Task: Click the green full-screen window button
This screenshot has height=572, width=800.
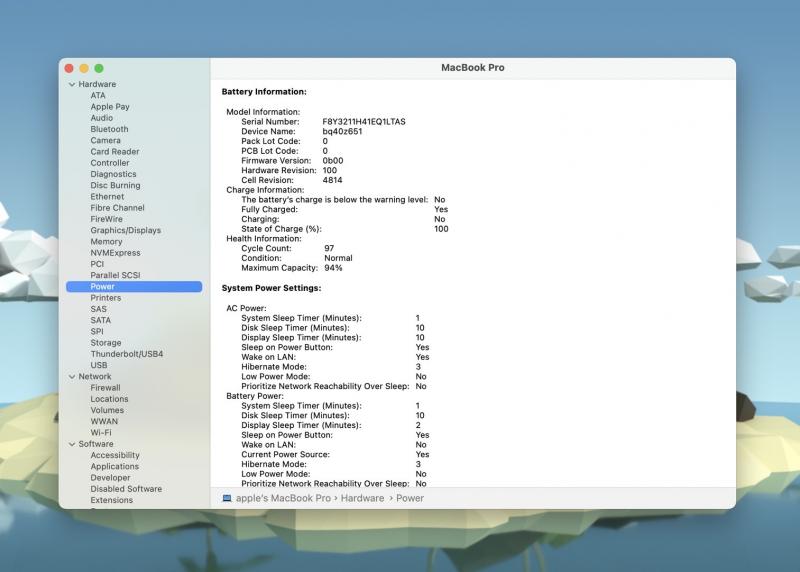Action: (x=99, y=68)
